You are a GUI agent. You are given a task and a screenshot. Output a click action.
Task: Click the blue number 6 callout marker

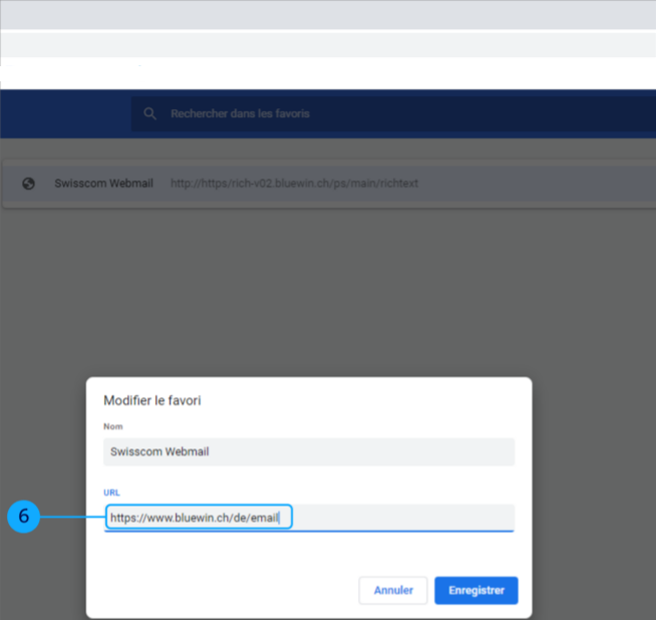[x=24, y=517]
